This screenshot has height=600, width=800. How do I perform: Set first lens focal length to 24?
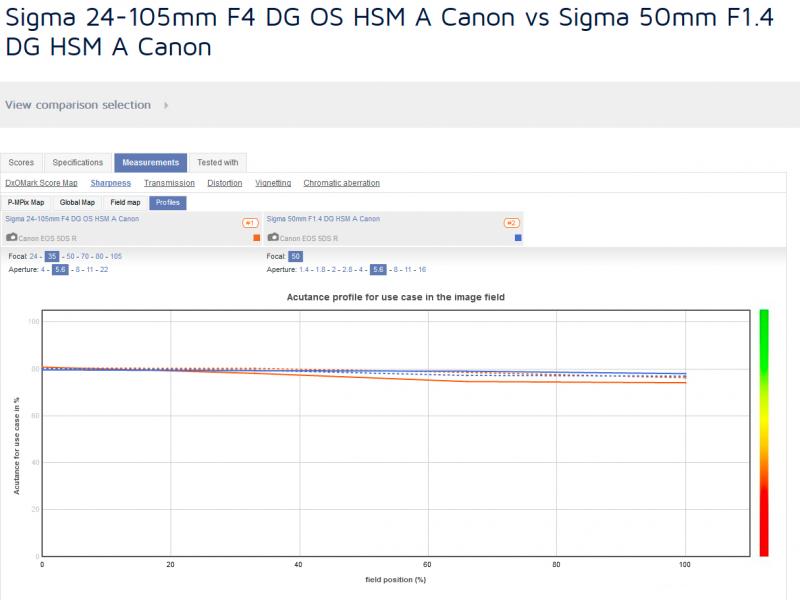(34, 256)
